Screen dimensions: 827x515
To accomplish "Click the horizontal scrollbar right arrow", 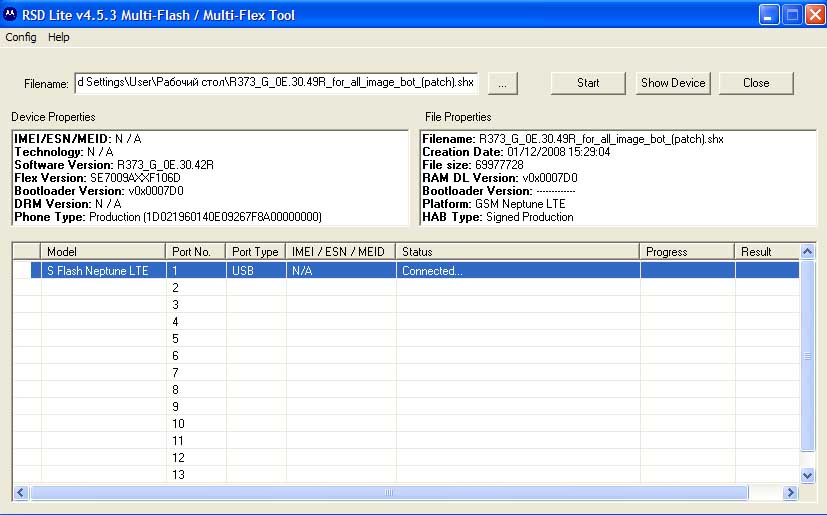I will 790,492.
